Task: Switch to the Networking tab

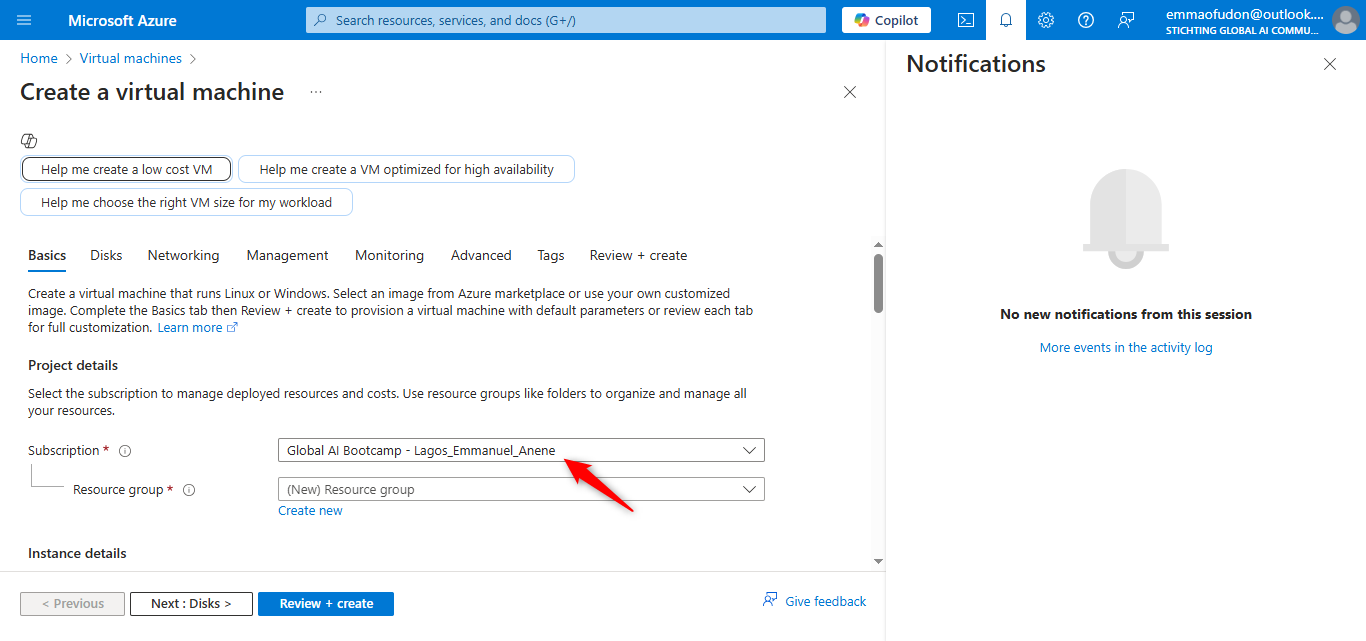Action: (x=183, y=255)
